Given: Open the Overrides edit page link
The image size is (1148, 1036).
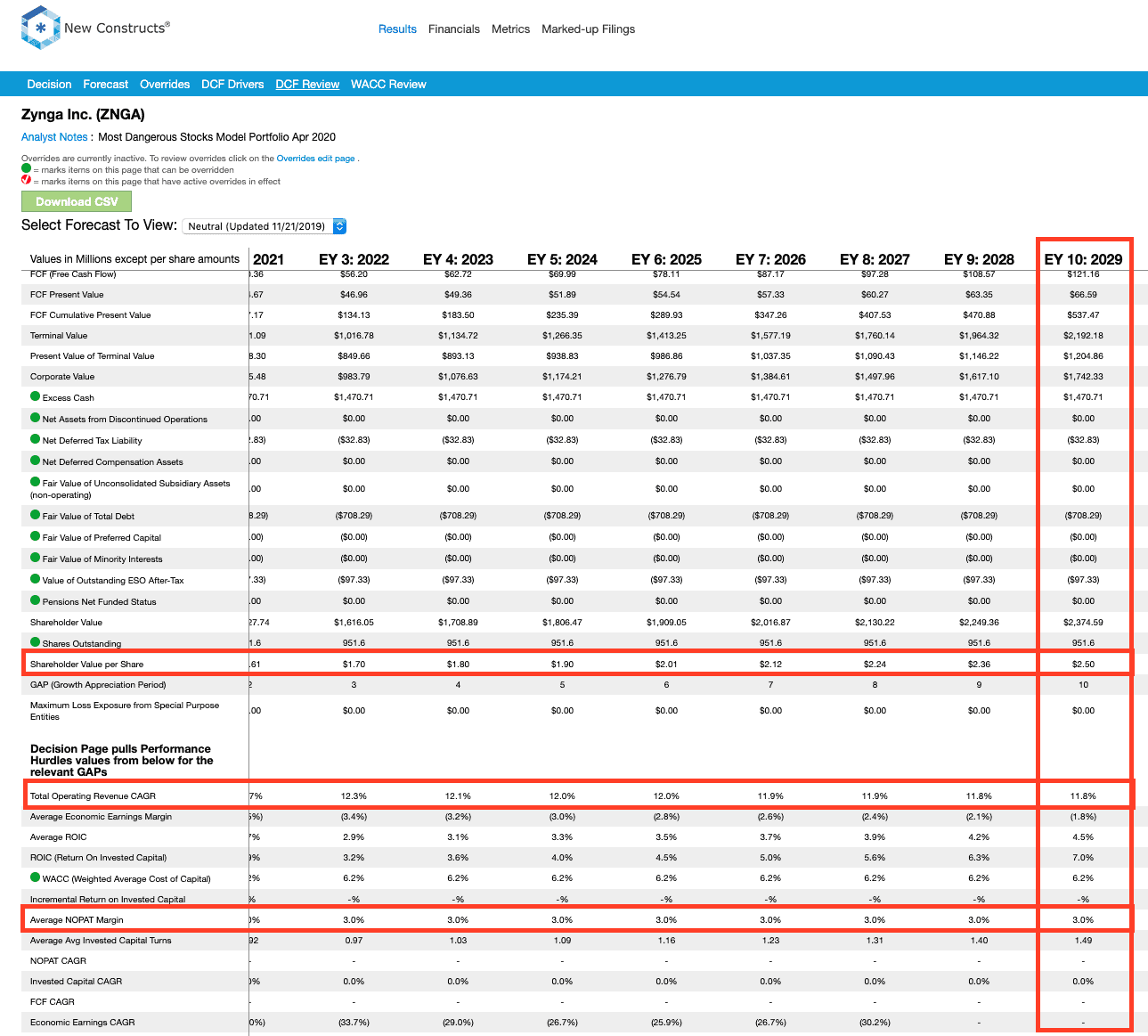Looking at the screenshot, I should click(x=315, y=159).
